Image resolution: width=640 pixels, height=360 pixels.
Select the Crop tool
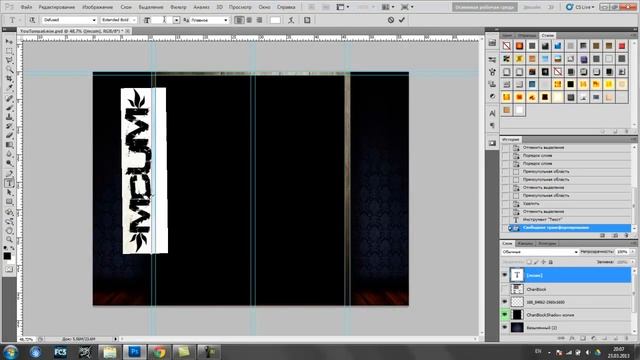9,78
